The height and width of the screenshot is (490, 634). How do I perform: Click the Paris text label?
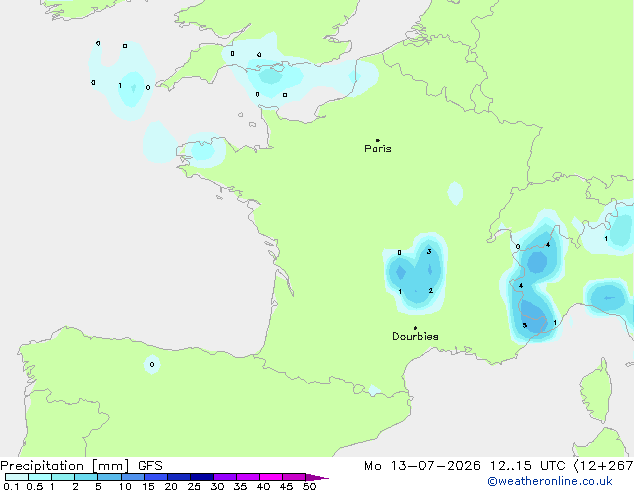(378, 149)
